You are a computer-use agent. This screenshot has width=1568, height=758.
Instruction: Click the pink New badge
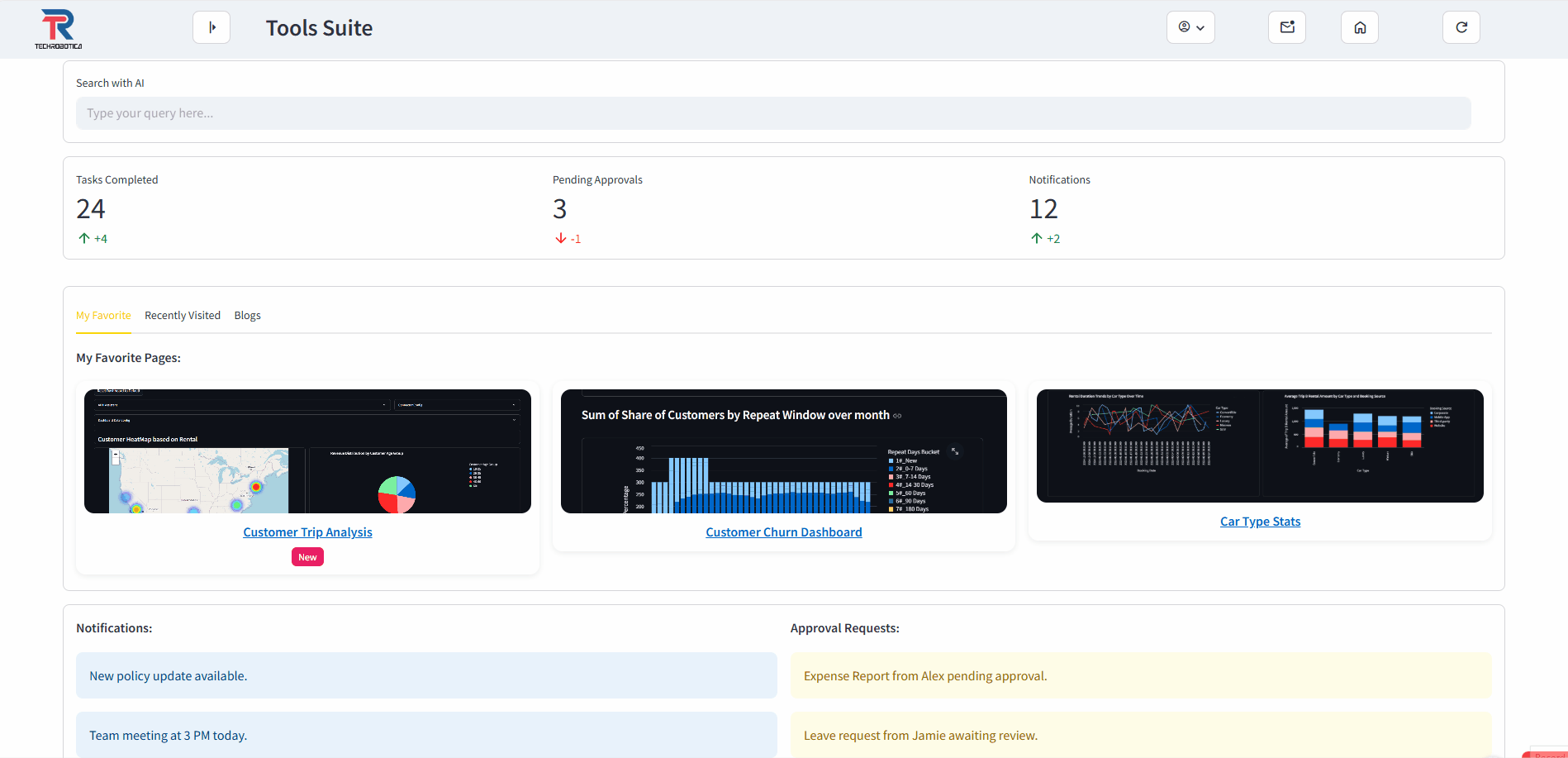point(307,557)
